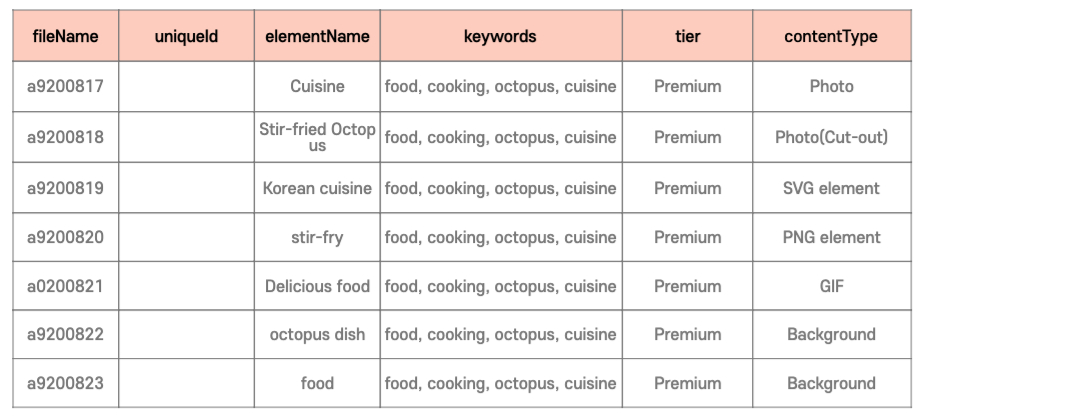This screenshot has width=1080, height=420.
Task: Select the Korean cuisine cell
Action: pyautogui.click(x=317, y=189)
